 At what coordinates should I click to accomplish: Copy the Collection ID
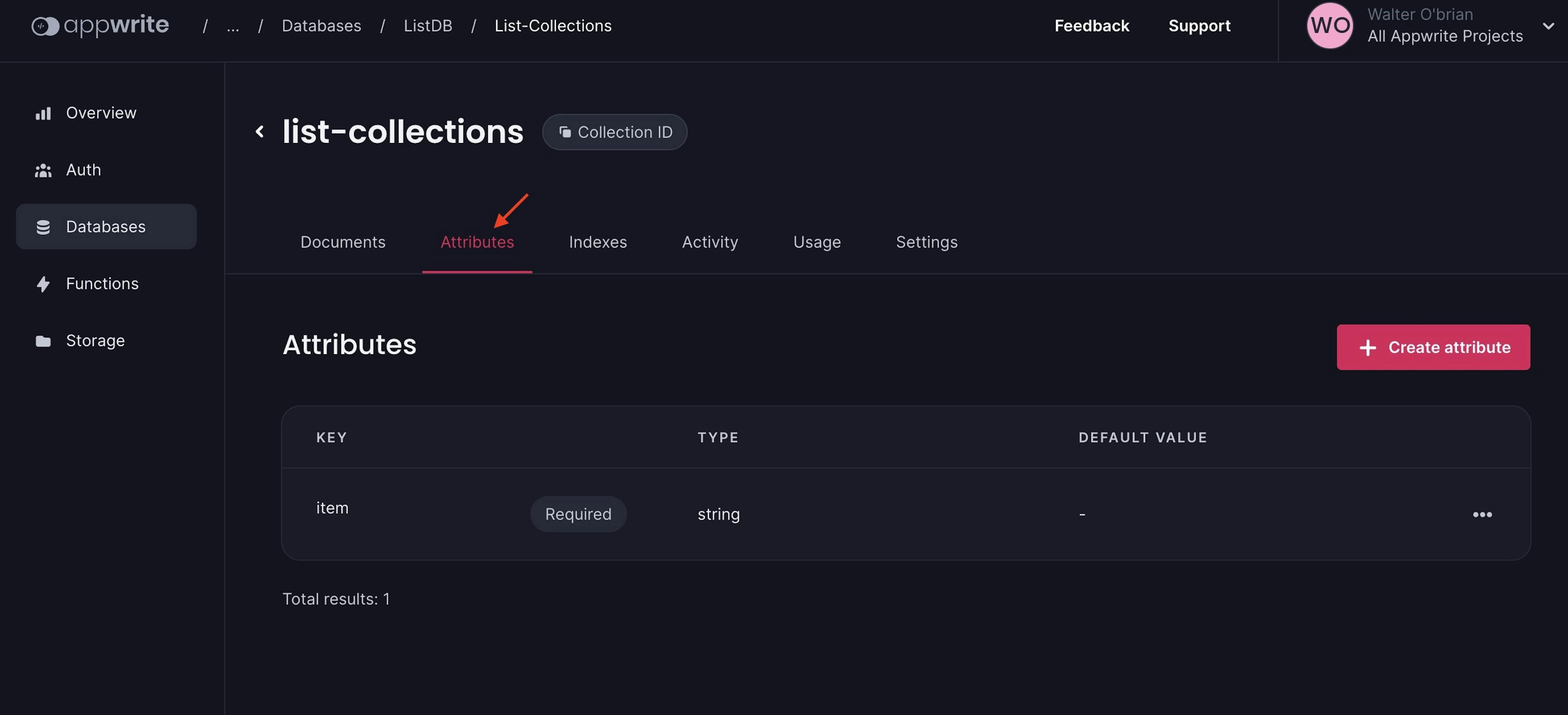[x=615, y=132]
